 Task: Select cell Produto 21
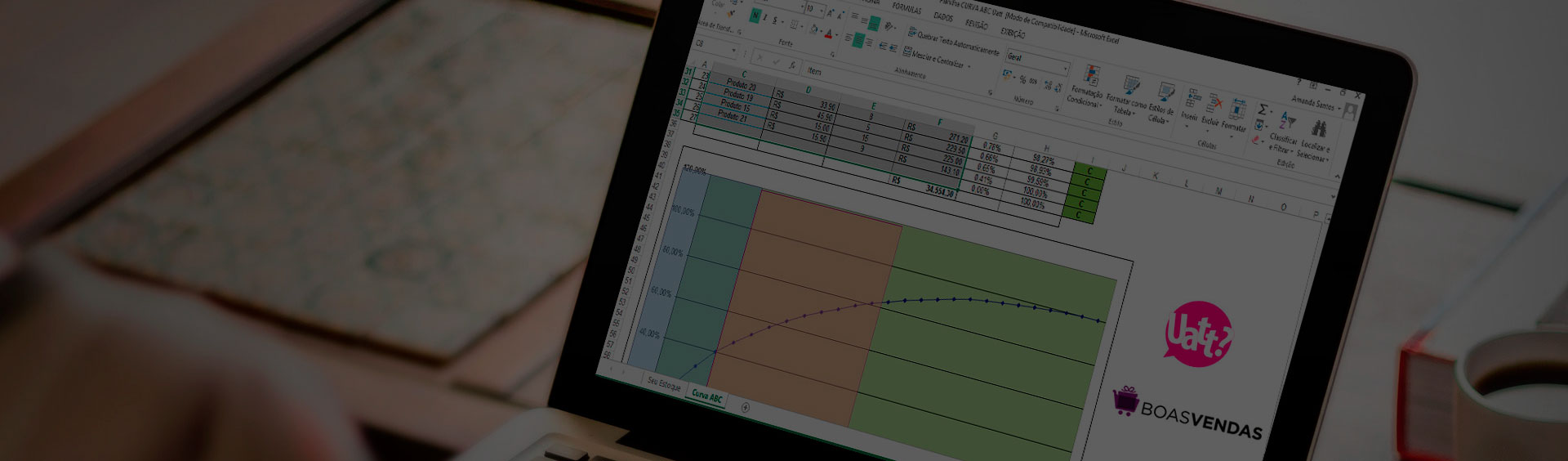733,117
